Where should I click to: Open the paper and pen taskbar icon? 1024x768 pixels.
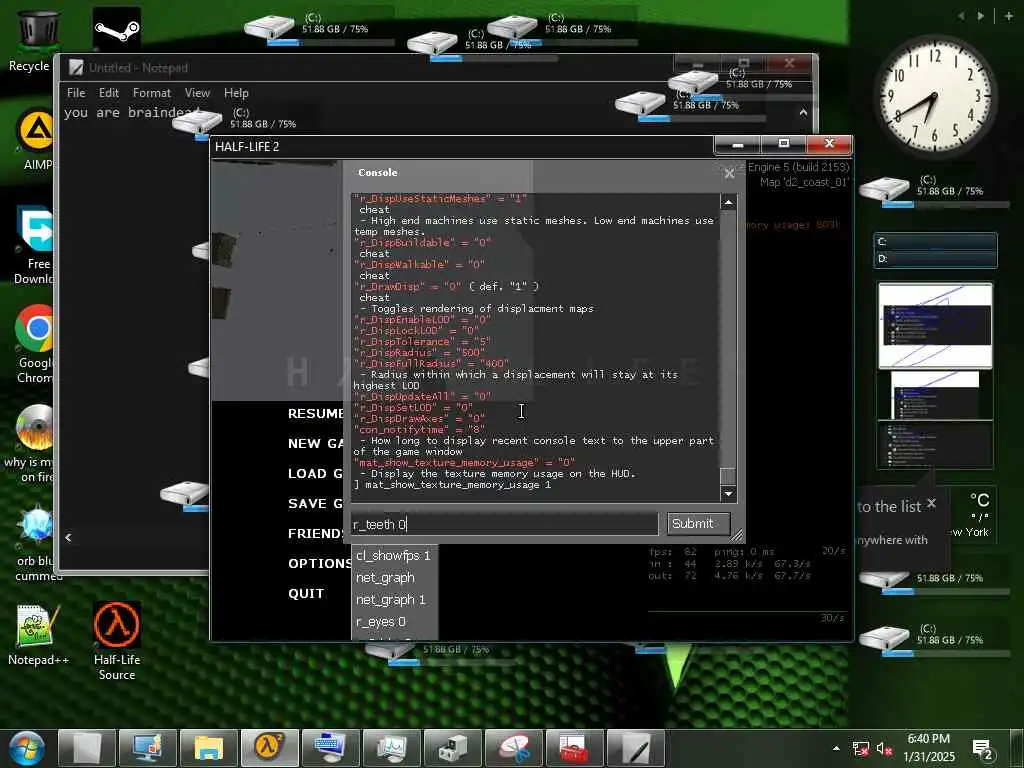click(635, 748)
